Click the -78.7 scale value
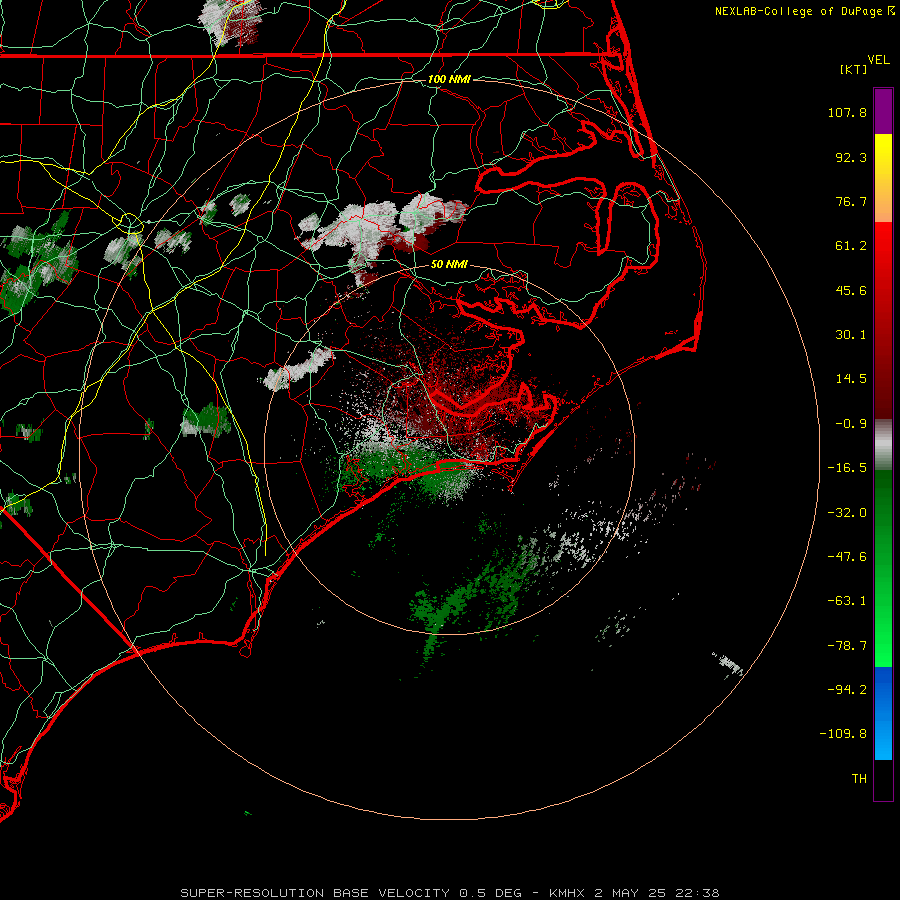Viewport: 900px width, 900px height. pos(847,646)
